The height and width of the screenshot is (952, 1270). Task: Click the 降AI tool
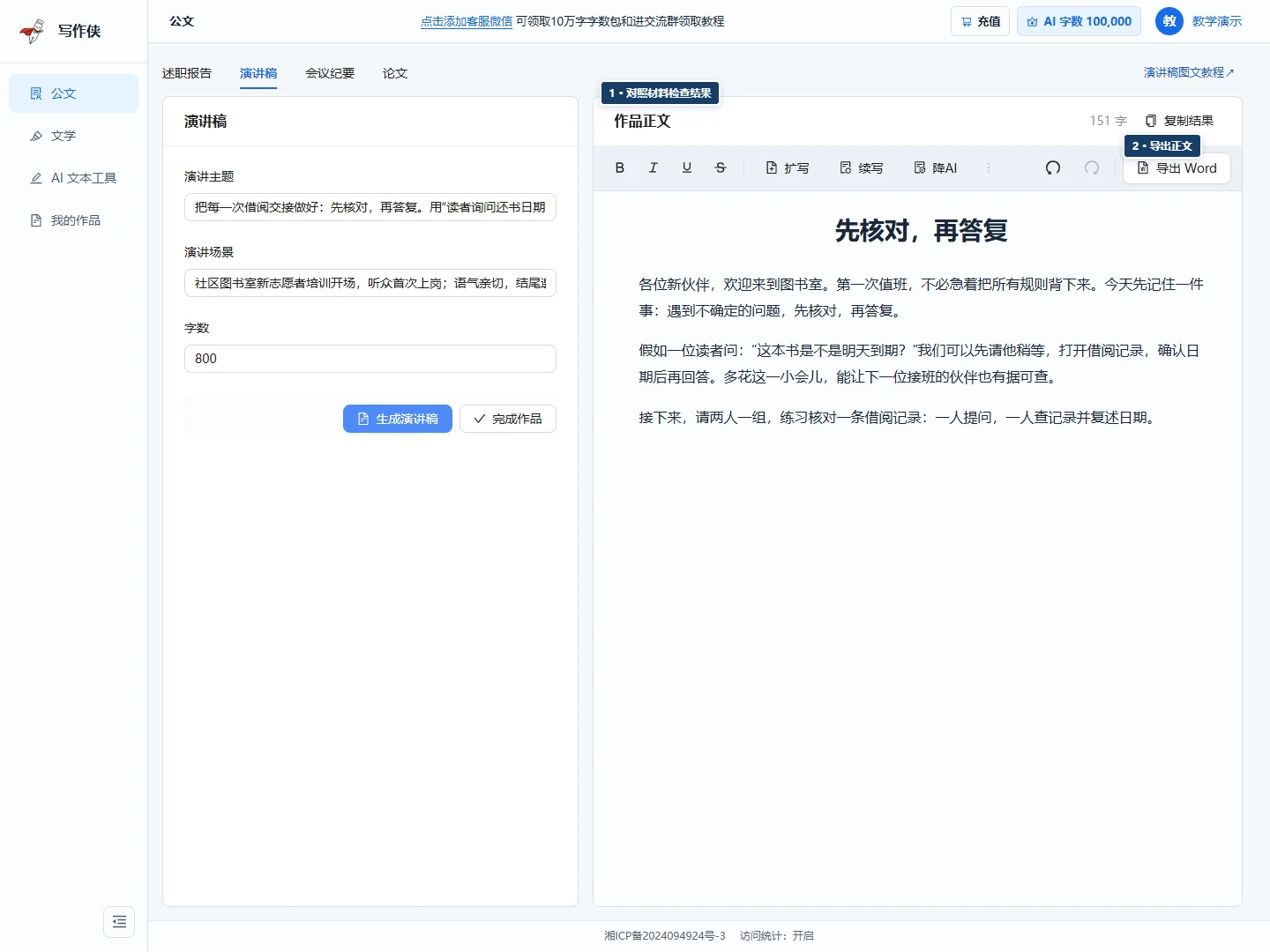click(936, 167)
